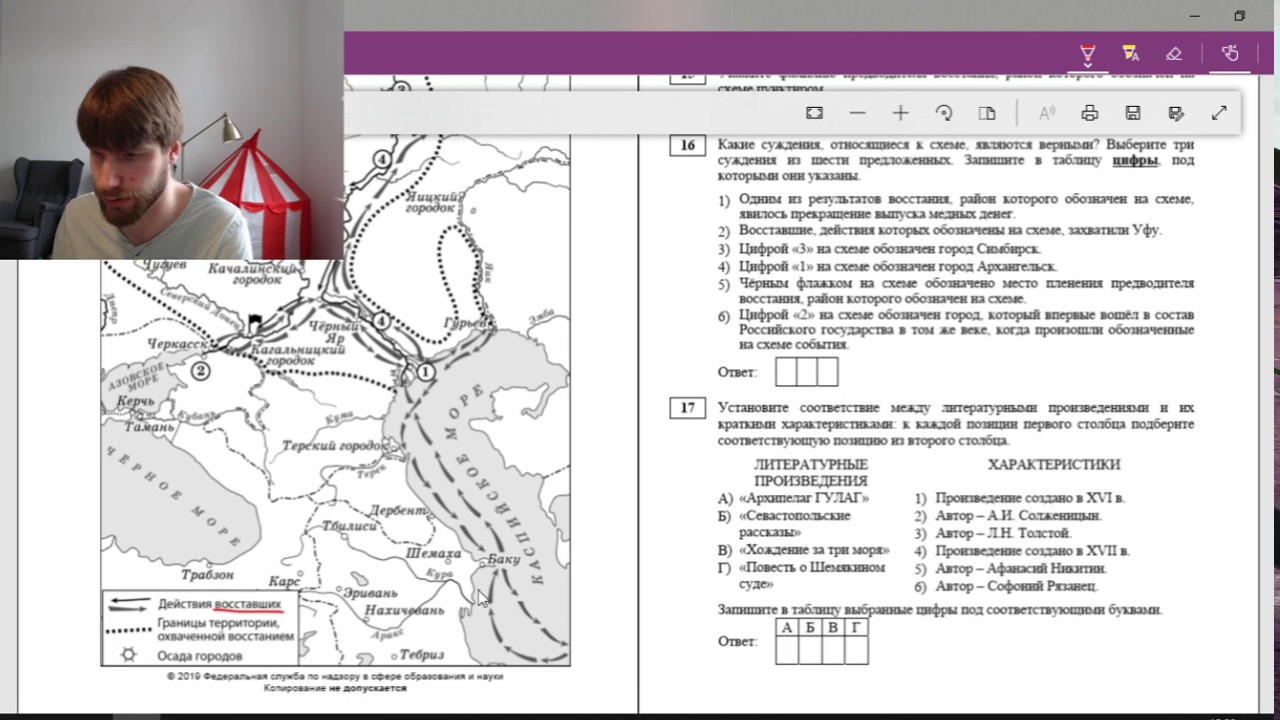Click the fit to page button
This screenshot has width=1280, height=720.
point(814,113)
